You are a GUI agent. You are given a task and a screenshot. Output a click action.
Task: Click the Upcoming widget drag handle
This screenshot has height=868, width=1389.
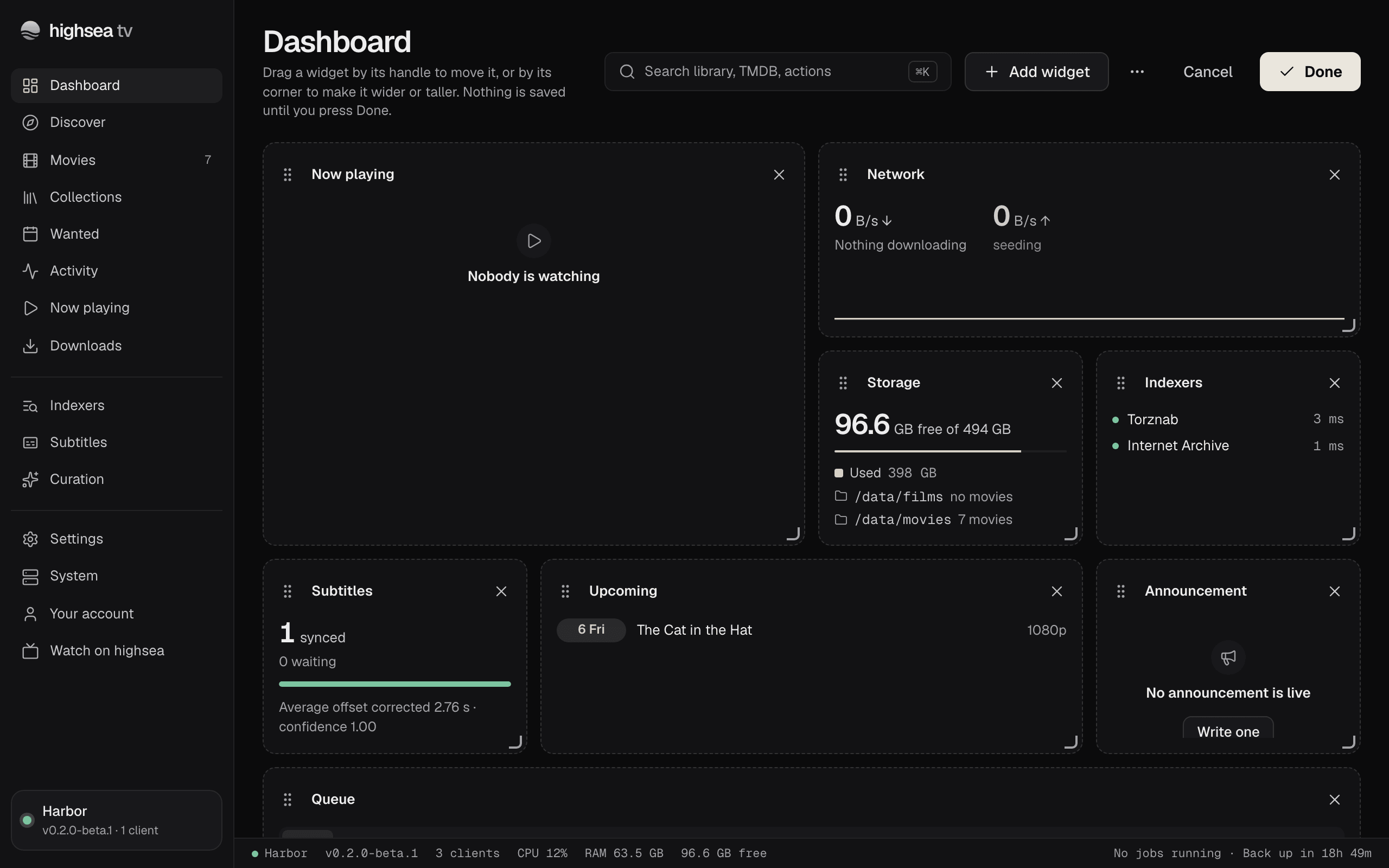coord(565,591)
